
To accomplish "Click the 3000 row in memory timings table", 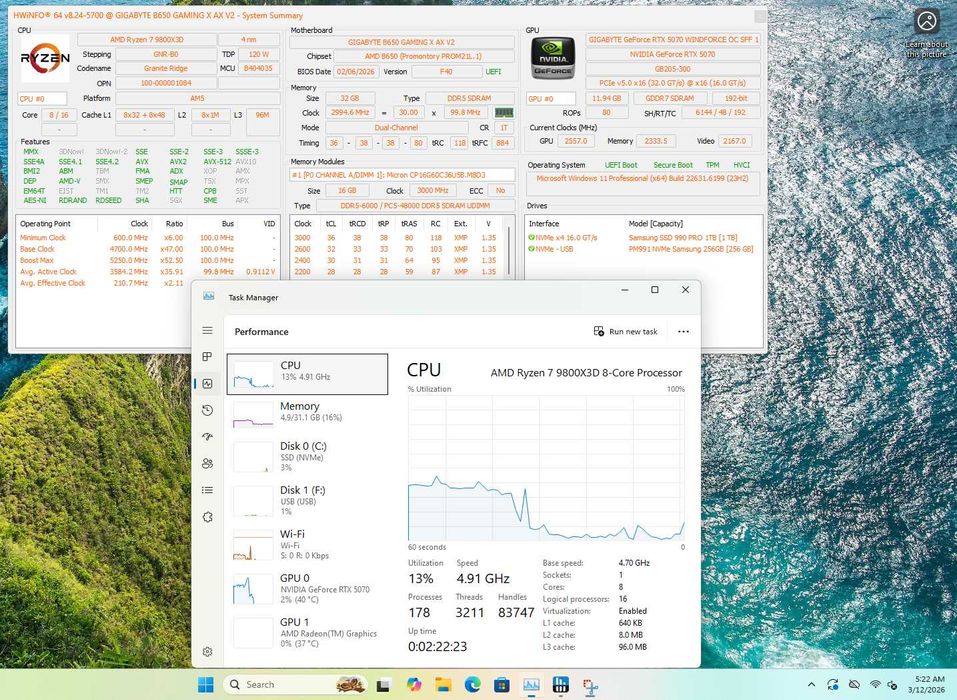I will [399, 237].
